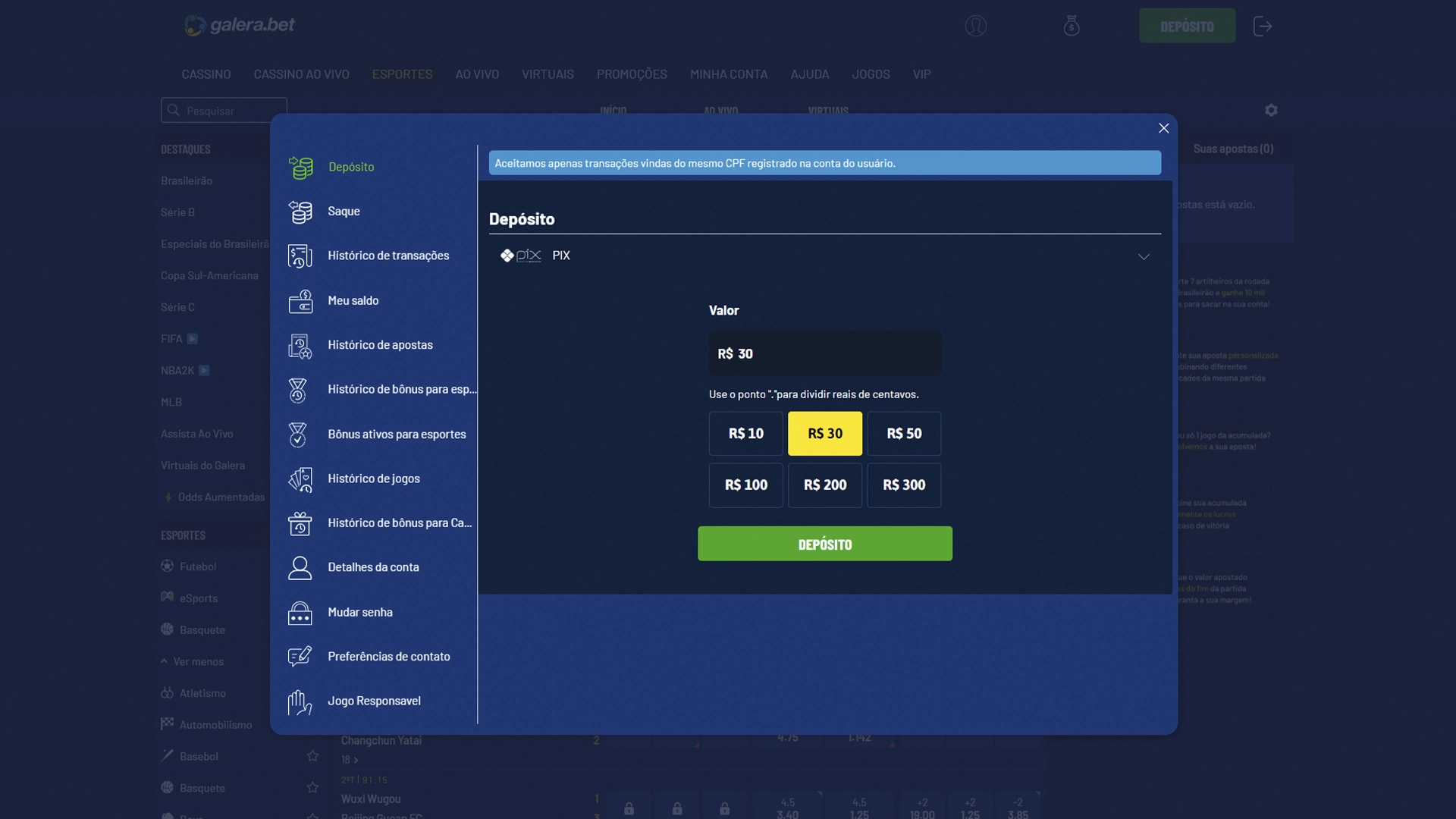Viewport: 1456px width, 819px height.
Task: Click the Mudar senha padlock icon
Action: tap(300, 613)
